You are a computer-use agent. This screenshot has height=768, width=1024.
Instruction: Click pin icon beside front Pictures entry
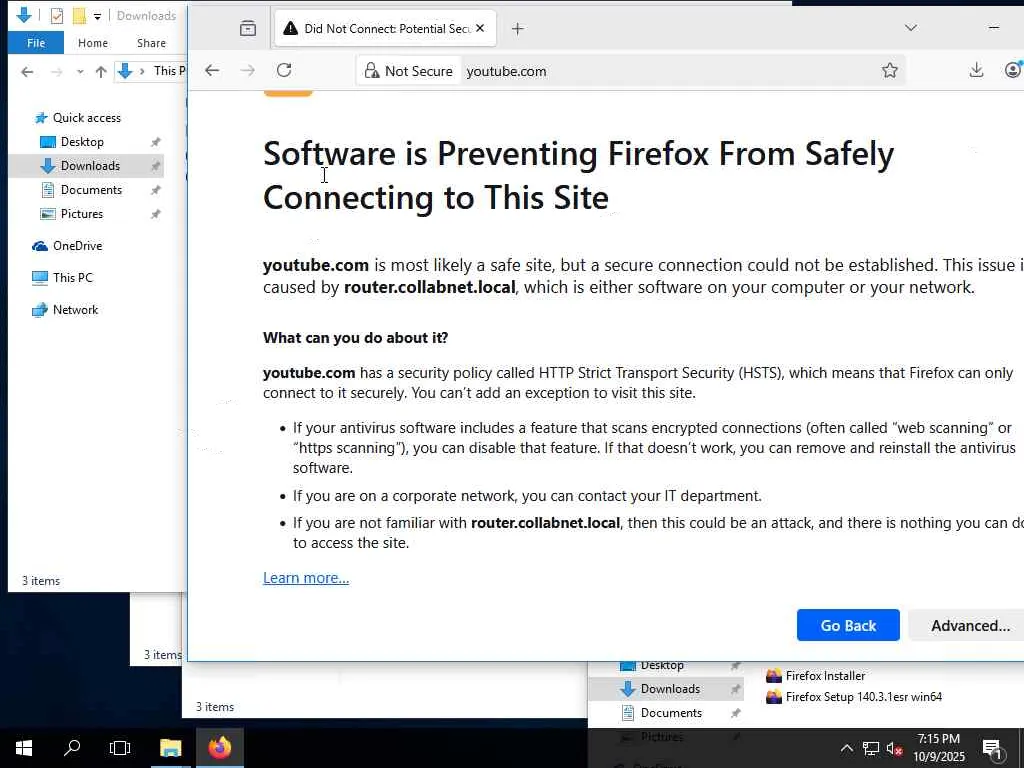pyautogui.click(x=155, y=214)
